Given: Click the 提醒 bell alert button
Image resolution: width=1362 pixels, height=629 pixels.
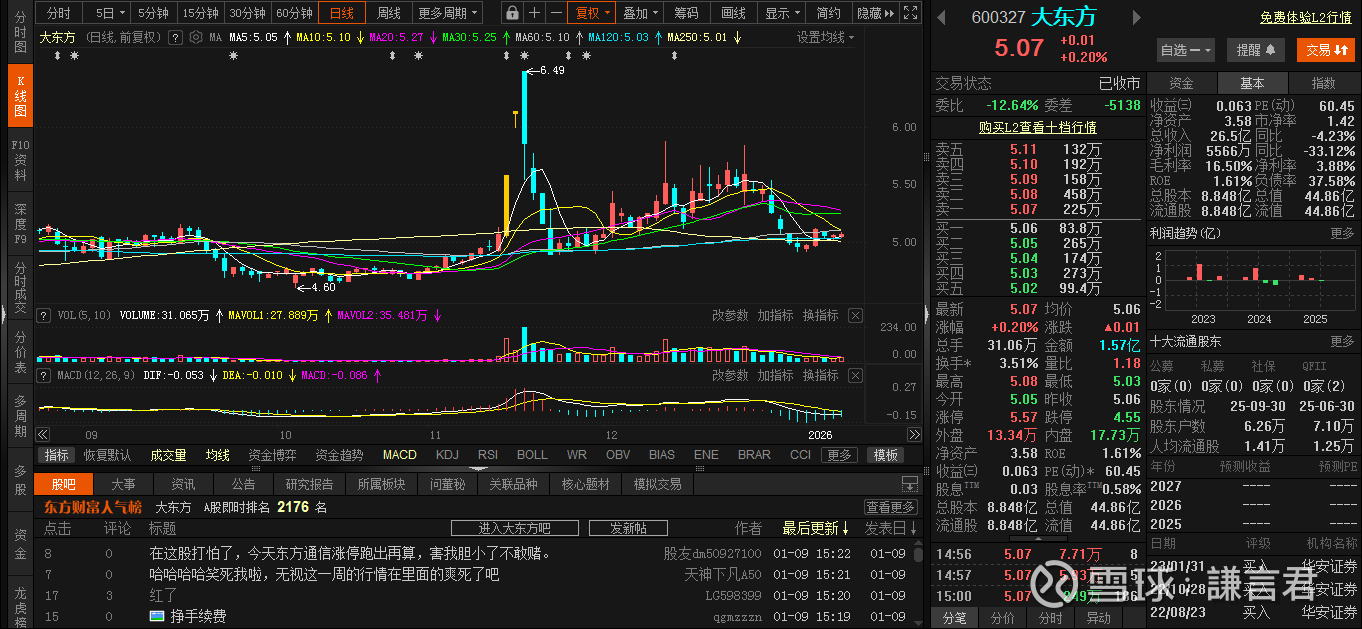Looking at the screenshot, I should (x=1256, y=50).
